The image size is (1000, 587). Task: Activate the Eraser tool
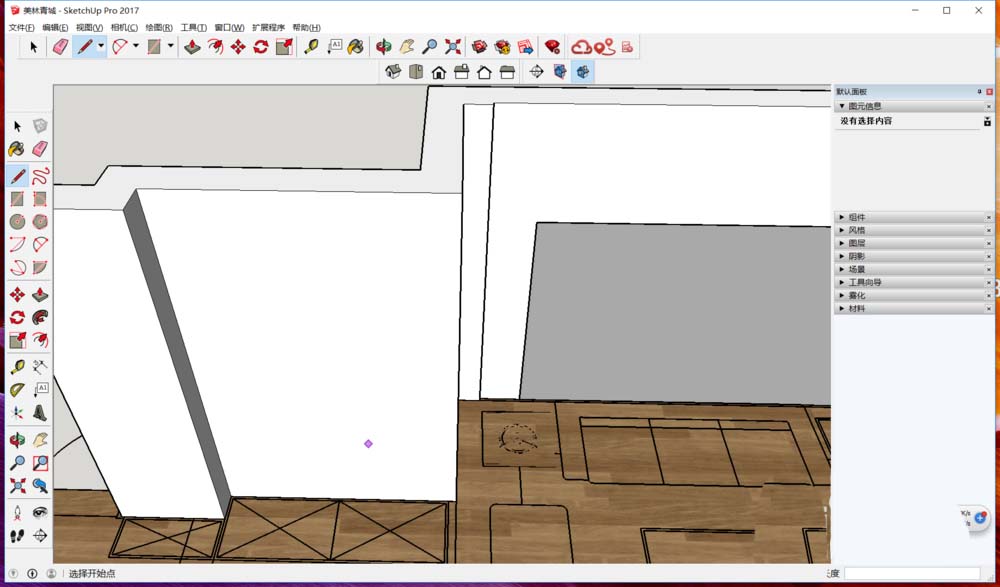point(59,46)
